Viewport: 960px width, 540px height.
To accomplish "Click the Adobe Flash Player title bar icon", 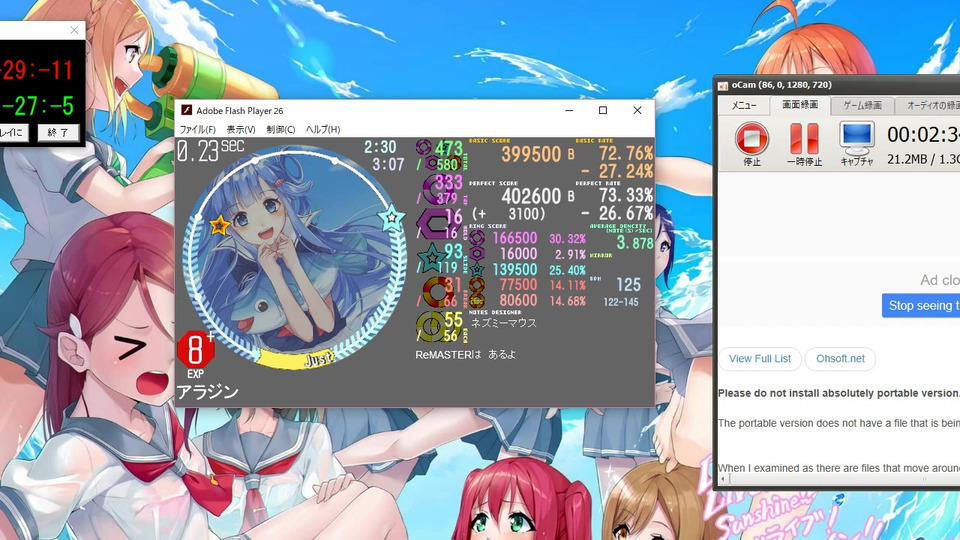I will click(186, 110).
